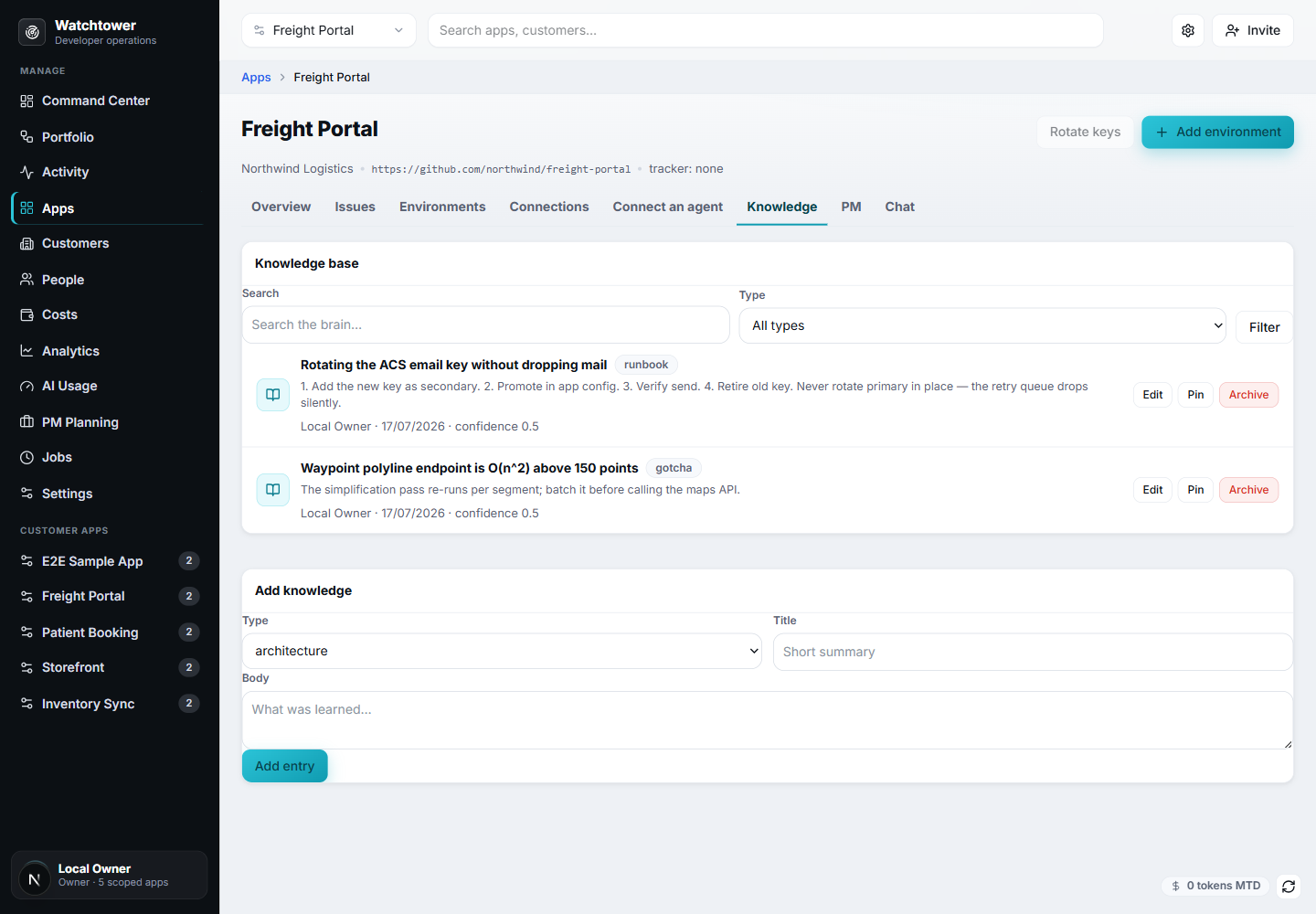Open the Chat tab
This screenshot has height=914, width=1316.
click(x=899, y=207)
